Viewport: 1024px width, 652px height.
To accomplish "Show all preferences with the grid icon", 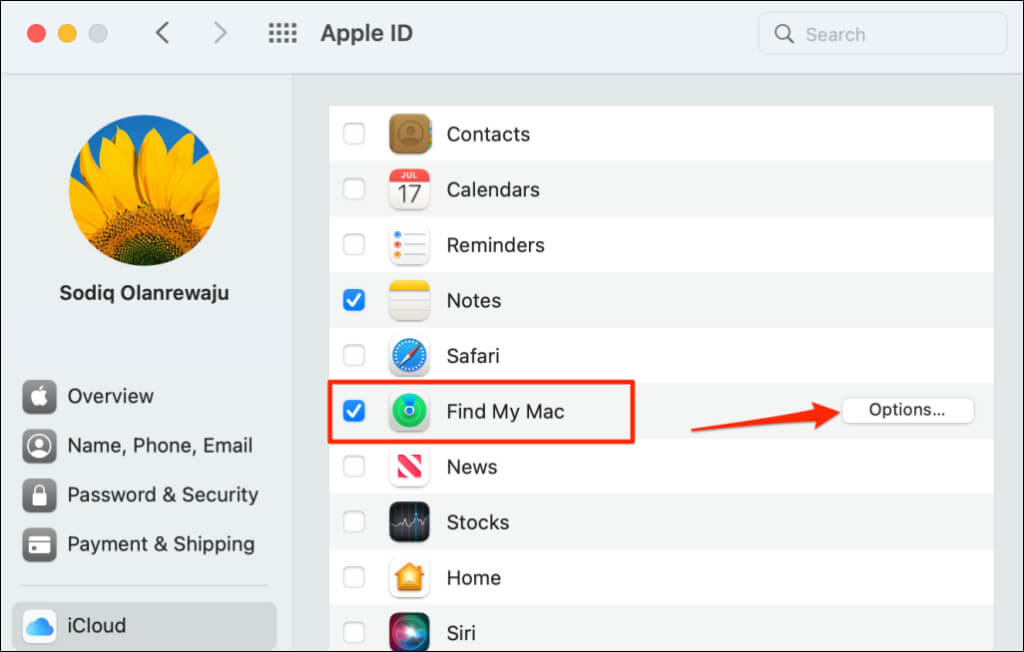I will 283,33.
